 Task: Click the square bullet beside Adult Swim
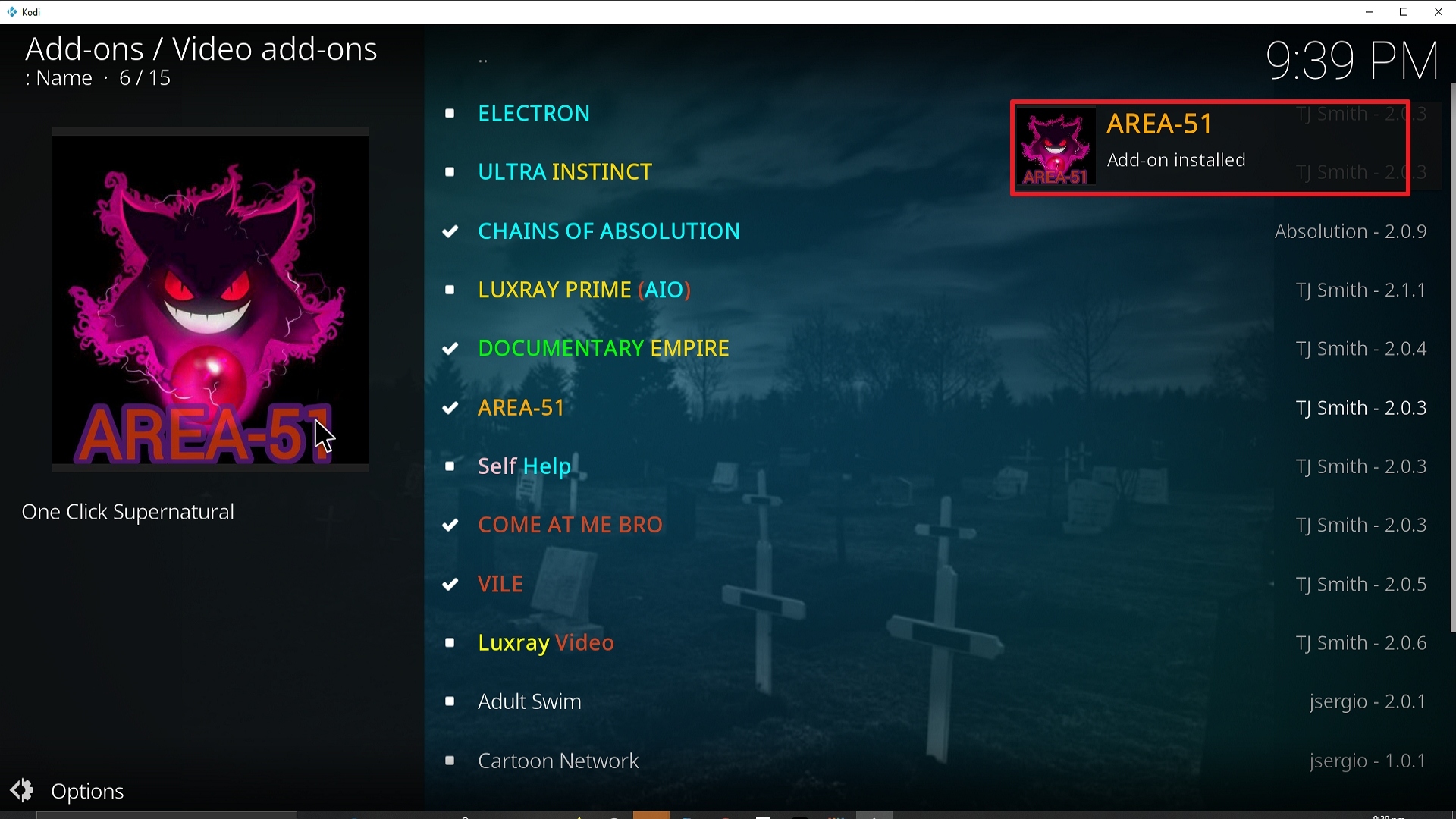coord(450,701)
